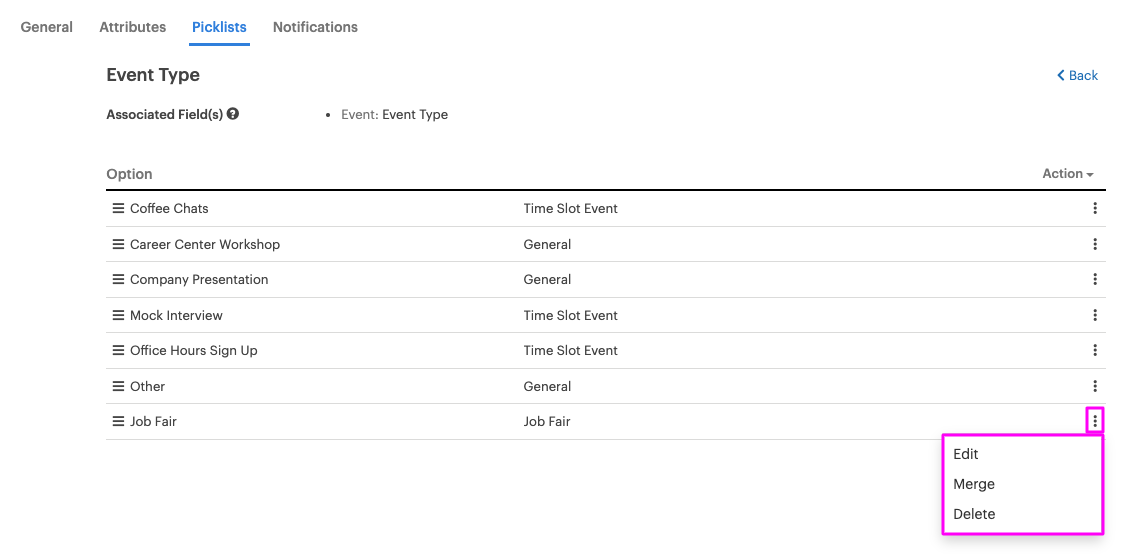Click help icon next to Associated Field(s)
The width and height of the screenshot is (1122, 554).
[x=233, y=114]
